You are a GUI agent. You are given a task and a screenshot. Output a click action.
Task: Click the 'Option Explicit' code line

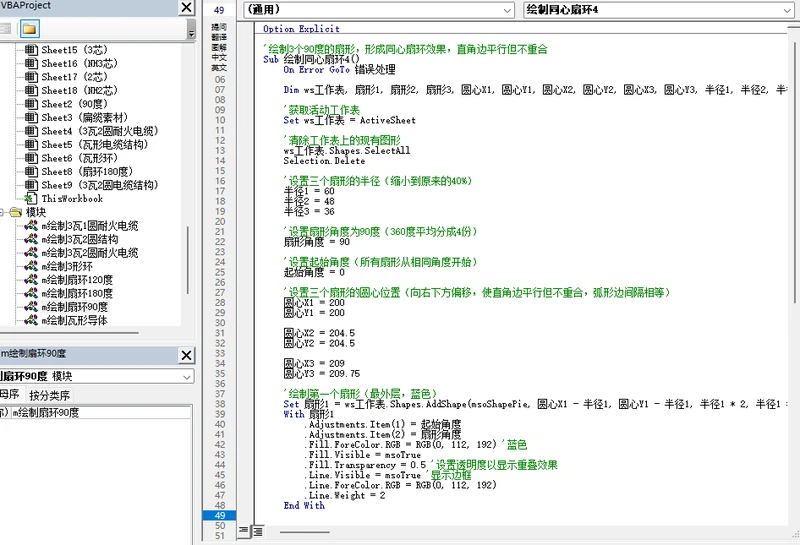pos(301,29)
